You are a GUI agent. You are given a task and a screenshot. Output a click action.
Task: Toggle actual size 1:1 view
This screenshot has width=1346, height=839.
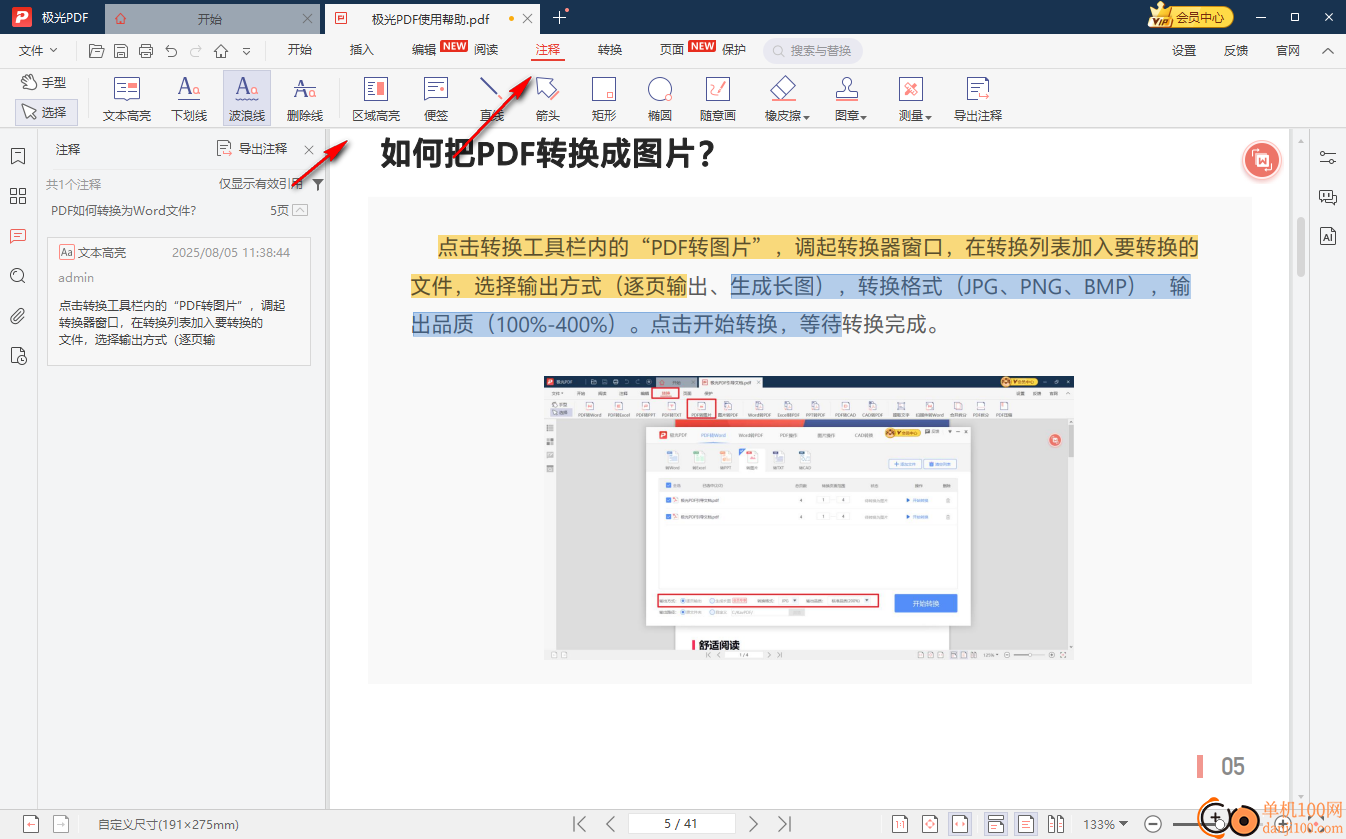[901, 824]
